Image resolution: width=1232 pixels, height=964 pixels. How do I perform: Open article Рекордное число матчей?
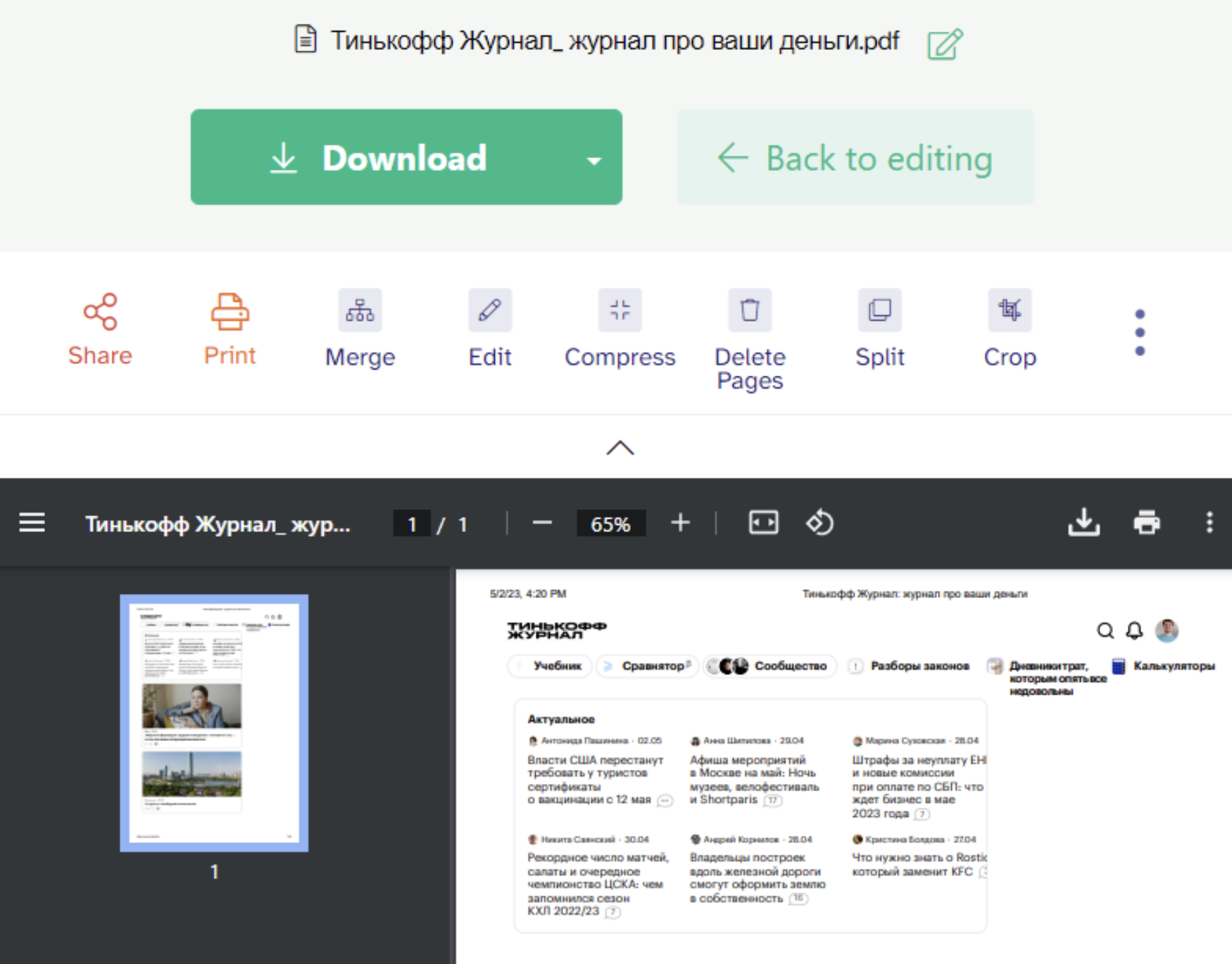pos(597,884)
